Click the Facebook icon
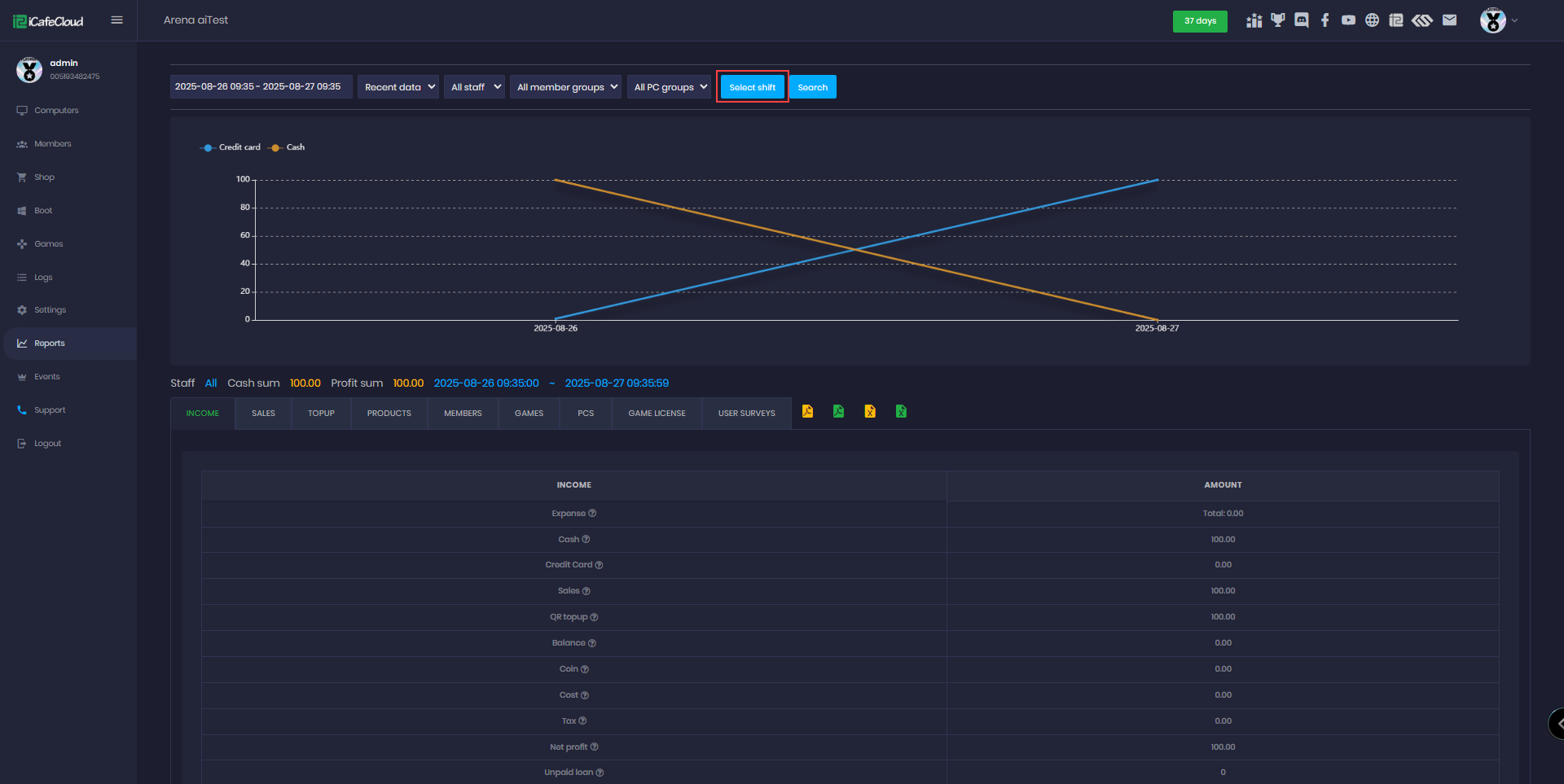 [x=1325, y=20]
